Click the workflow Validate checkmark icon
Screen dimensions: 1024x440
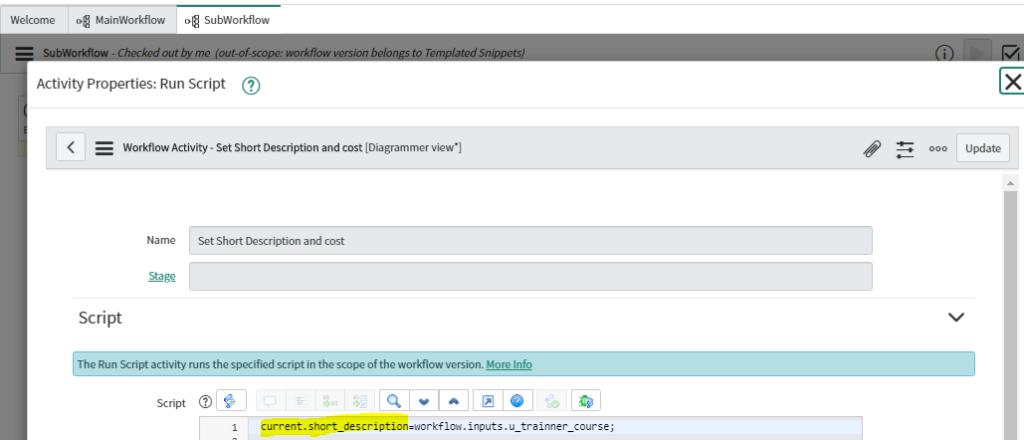[x=1010, y=53]
